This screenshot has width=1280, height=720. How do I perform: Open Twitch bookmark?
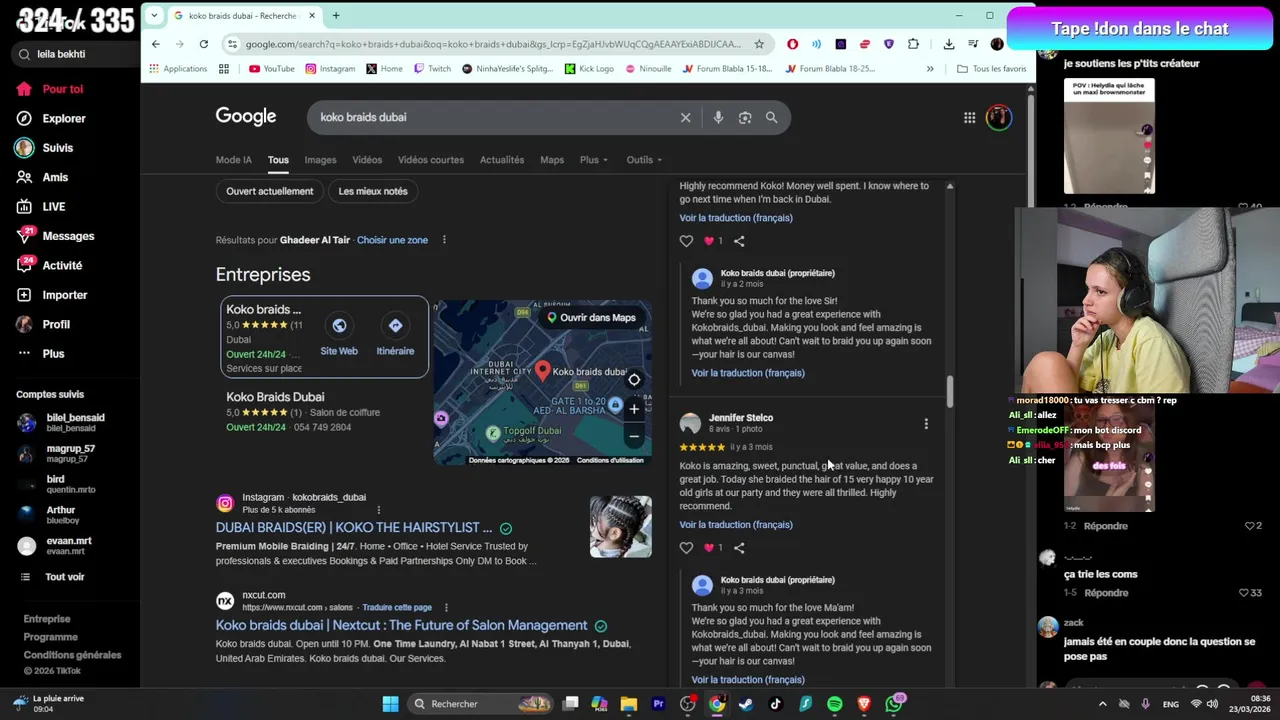(x=431, y=69)
